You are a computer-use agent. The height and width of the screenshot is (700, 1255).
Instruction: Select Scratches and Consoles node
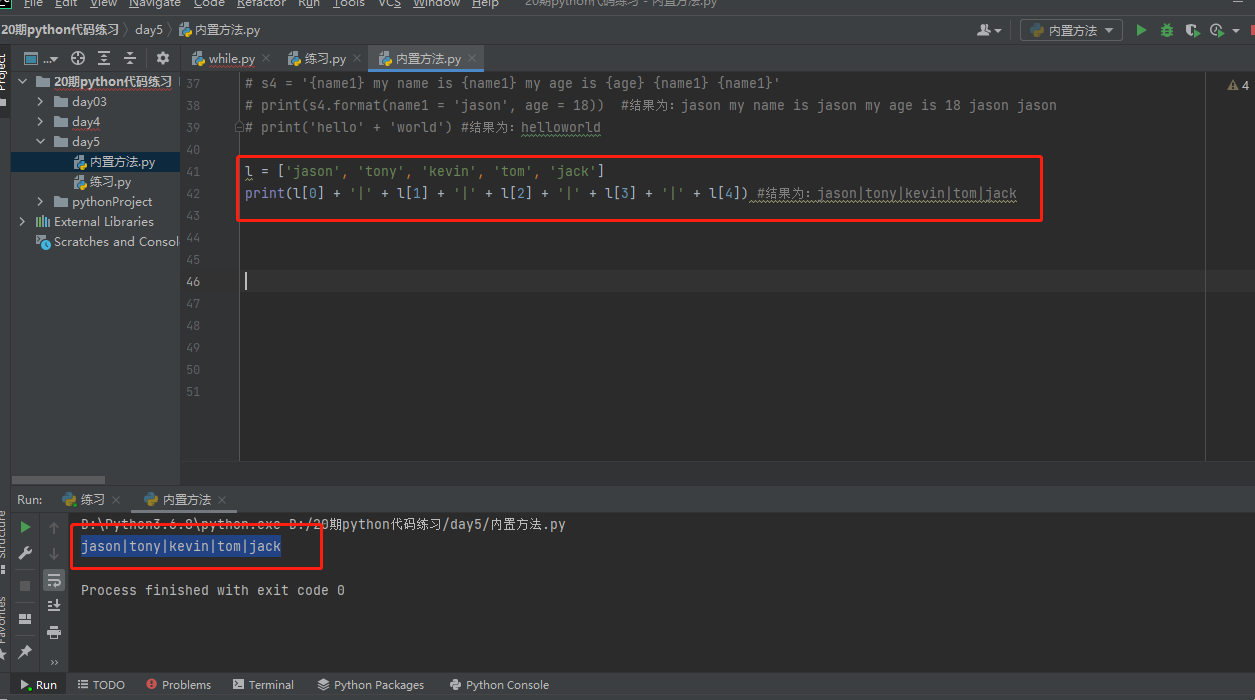point(110,242)
